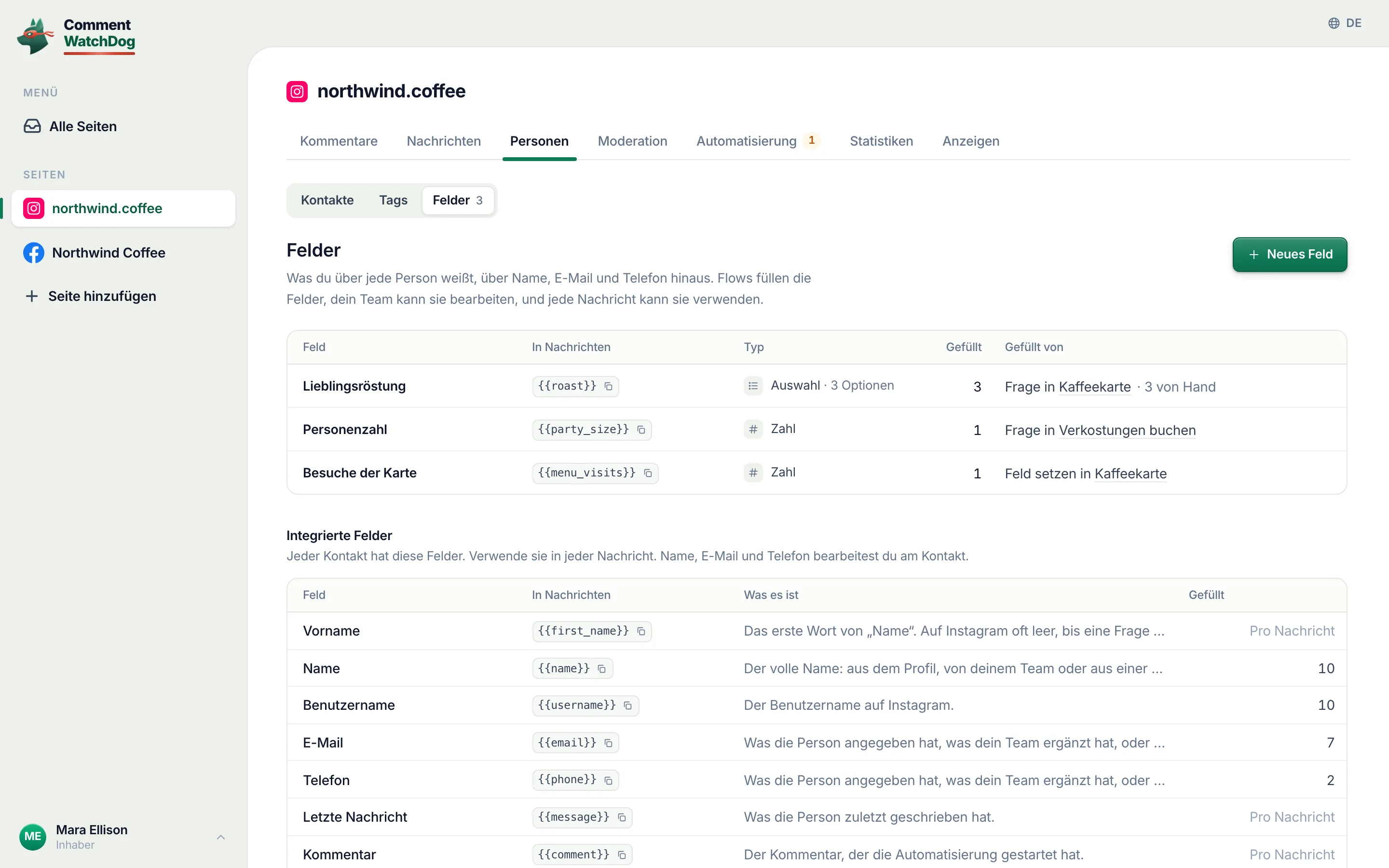
Task: Click the Personenzahl field name
Action: [x=345, y=430]
